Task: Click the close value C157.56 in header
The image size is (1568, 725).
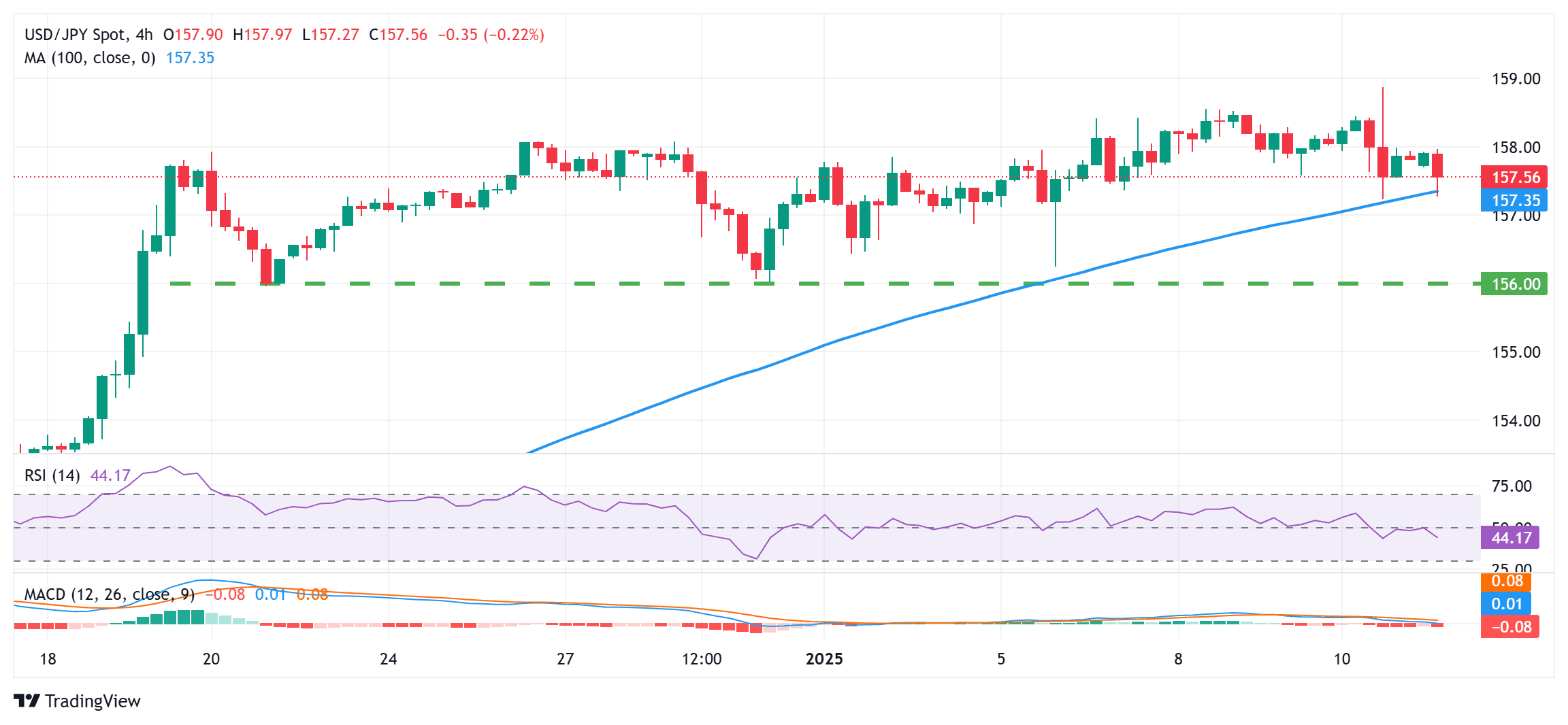Action: 398,35
